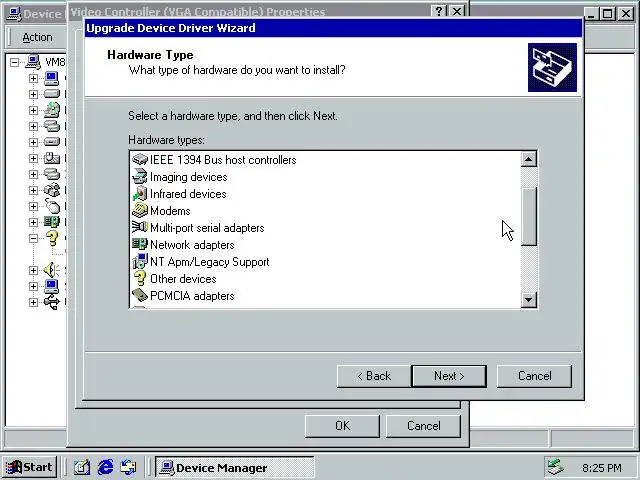
Task: Expand the Computer node in device tree
Action: pos(33,78)
